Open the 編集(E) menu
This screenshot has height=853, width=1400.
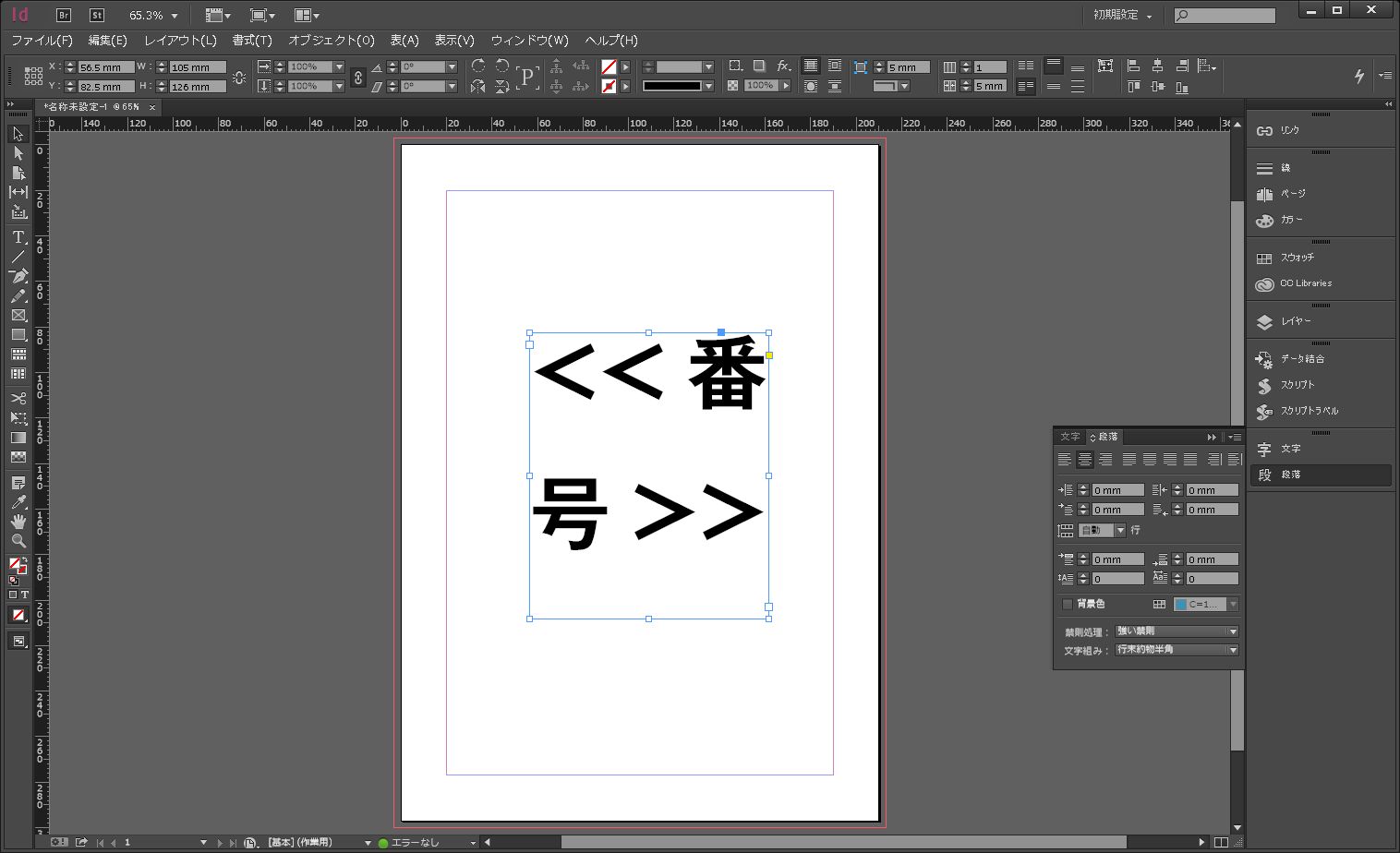pyautogui.click(x=108, y=41)
